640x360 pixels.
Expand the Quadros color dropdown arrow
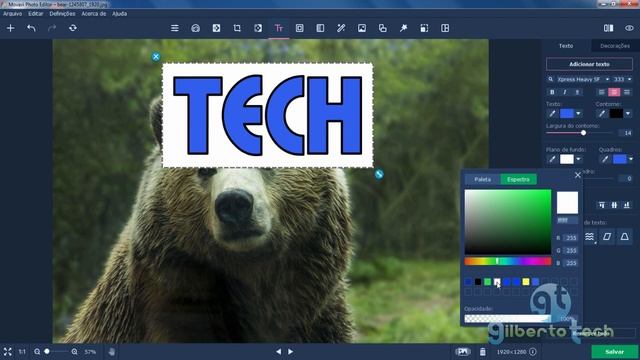631,159
